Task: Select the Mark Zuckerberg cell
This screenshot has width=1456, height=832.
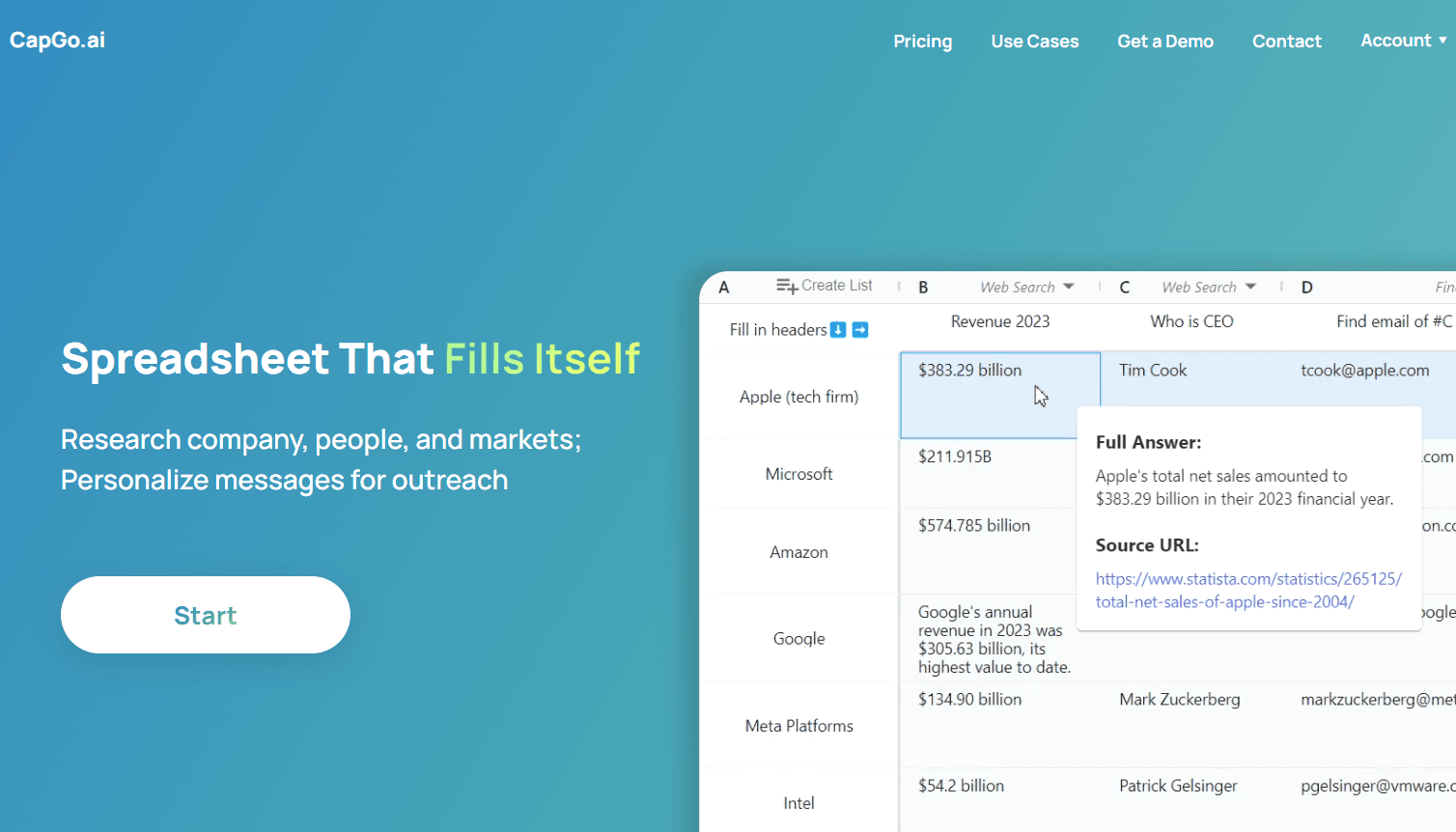Action: pyautogui.click(x=1179, y=700)
